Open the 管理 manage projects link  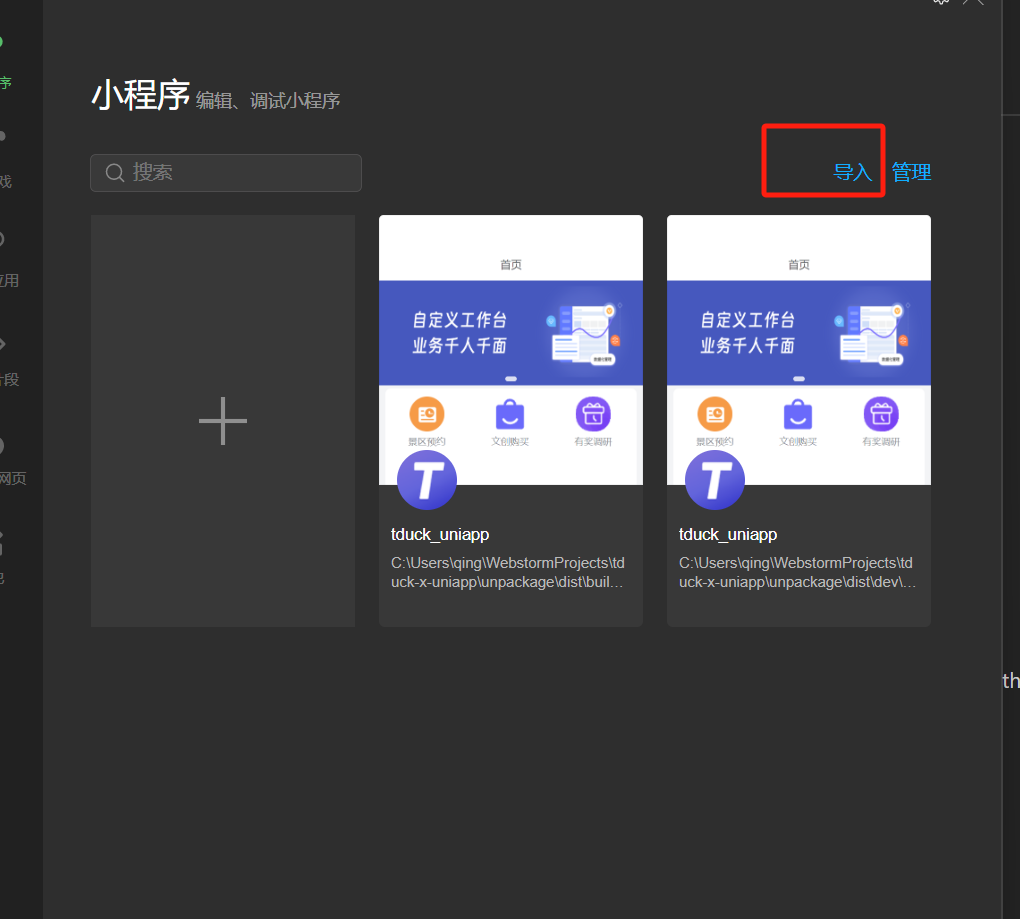911,172
